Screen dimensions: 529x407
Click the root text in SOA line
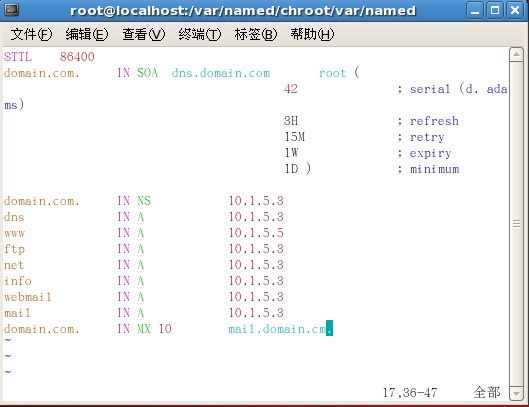(x=333, y=73)
